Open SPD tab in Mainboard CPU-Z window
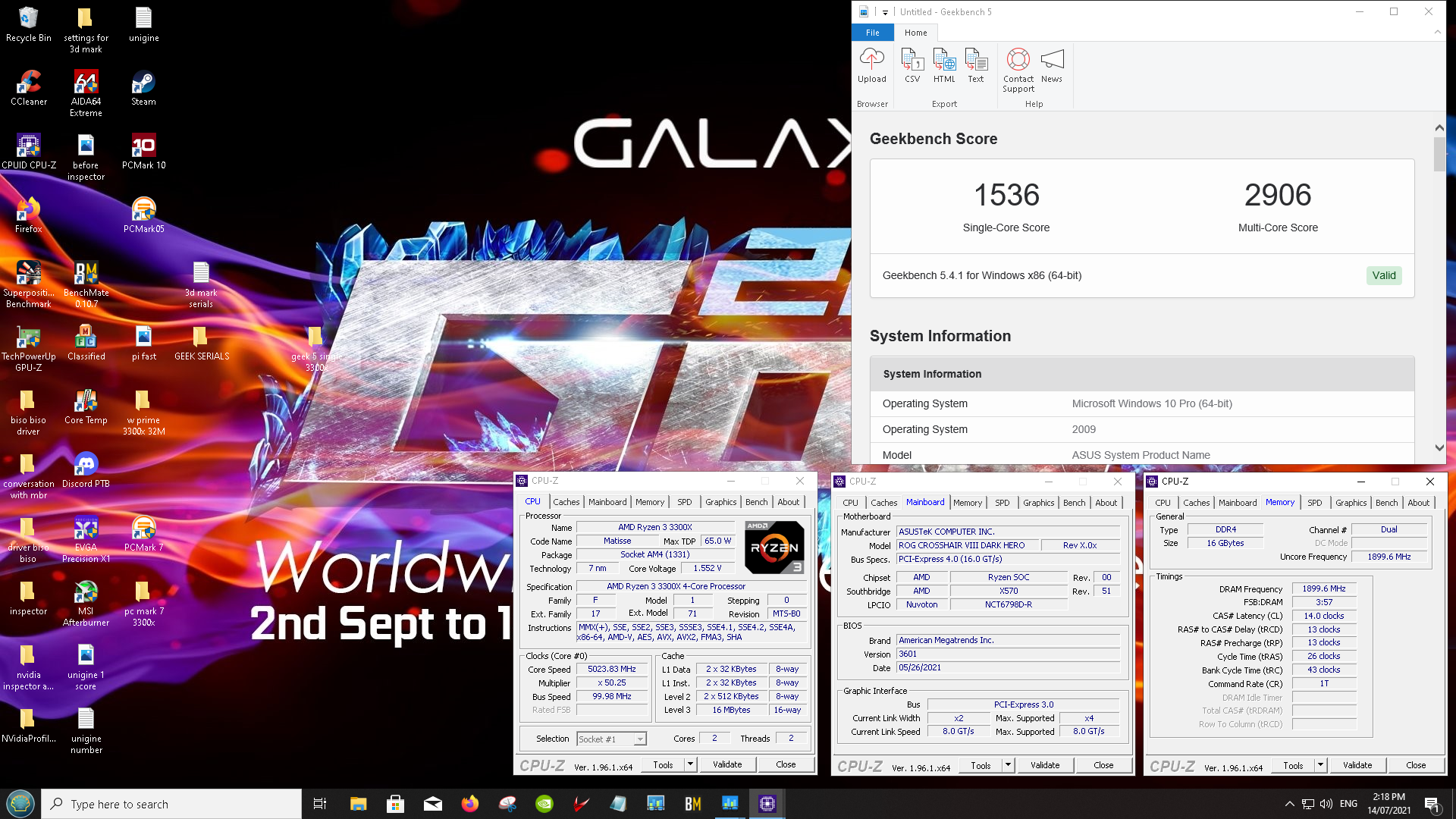1456x819 pixels. [x=1002, y=503]
